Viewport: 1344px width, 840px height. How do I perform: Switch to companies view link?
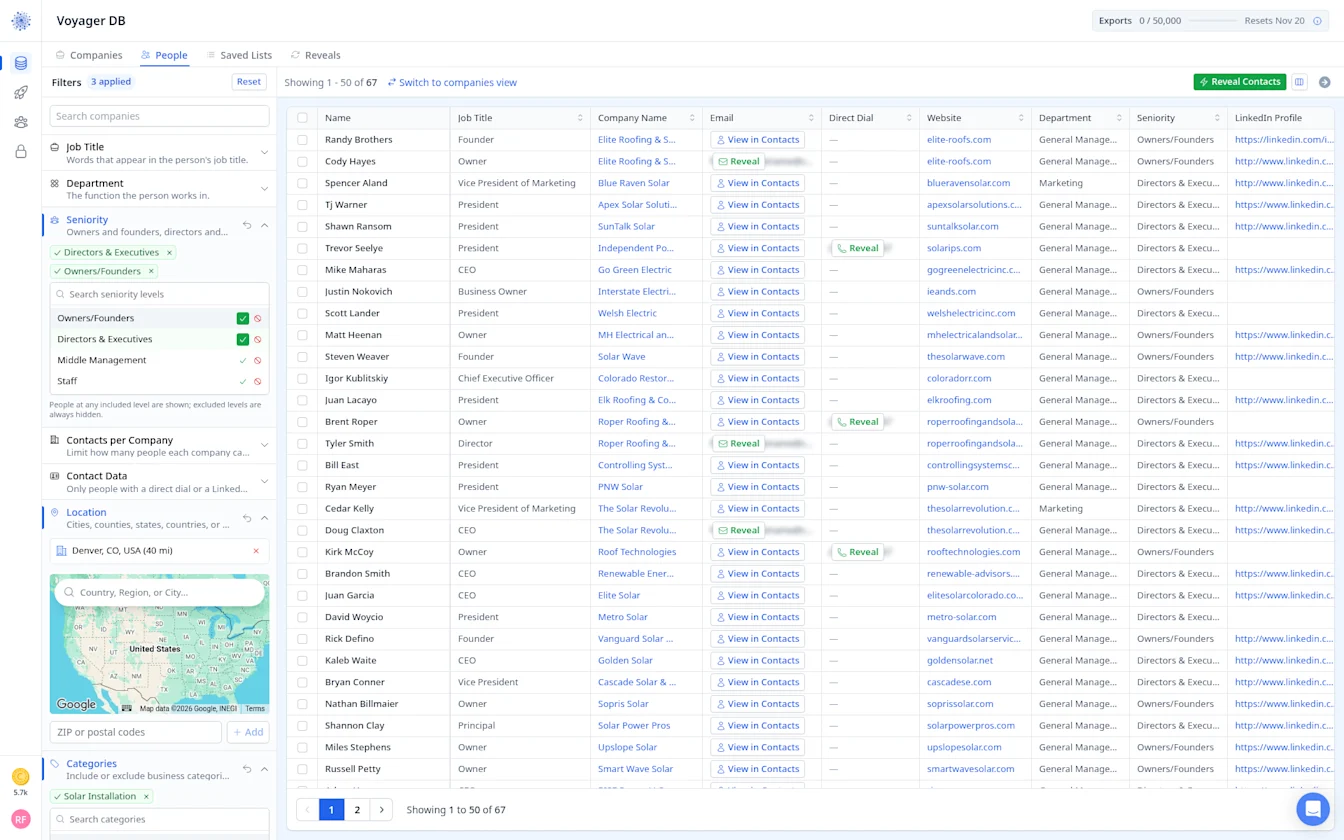[452, 83]
